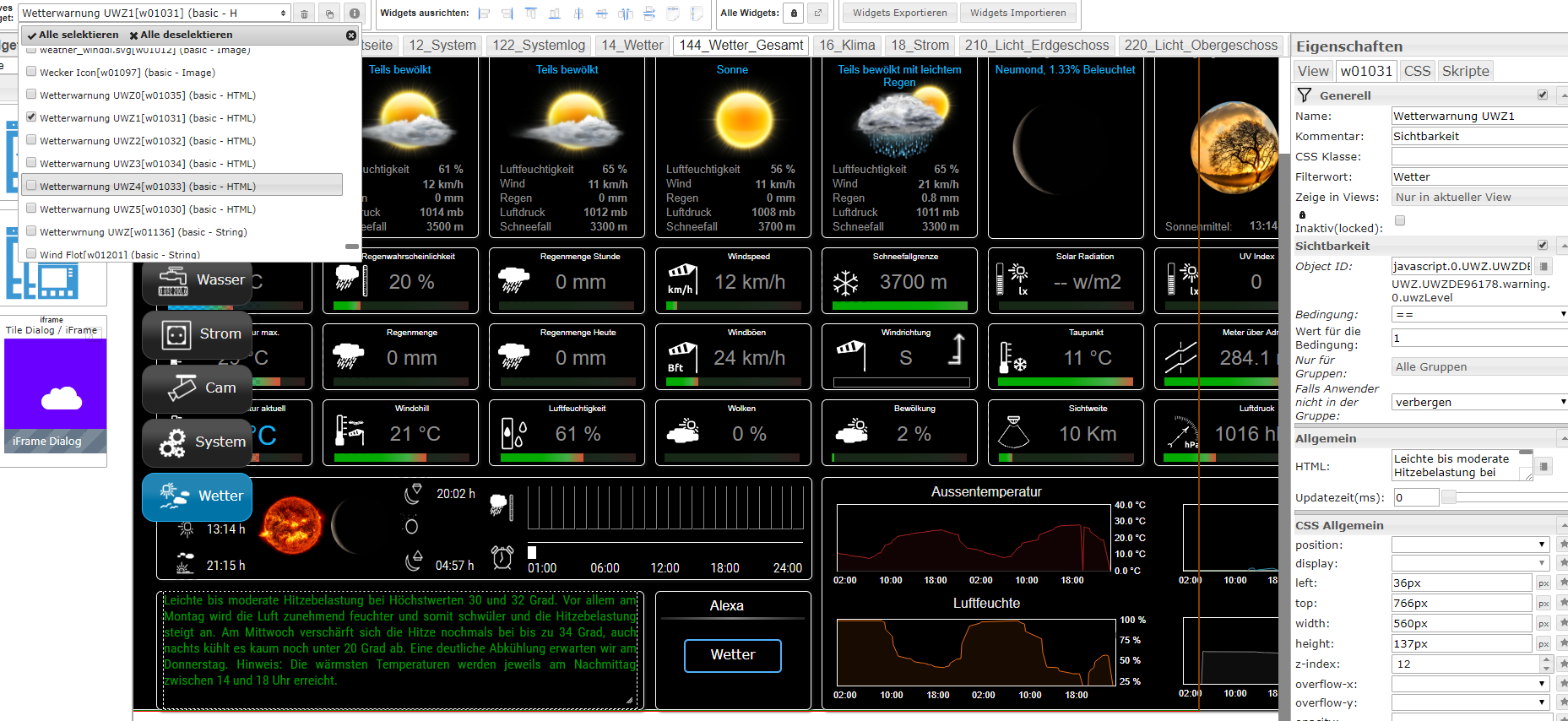1568x721 pixels.
Task: Click the Widgets Importieren button
Action: 1018,14
